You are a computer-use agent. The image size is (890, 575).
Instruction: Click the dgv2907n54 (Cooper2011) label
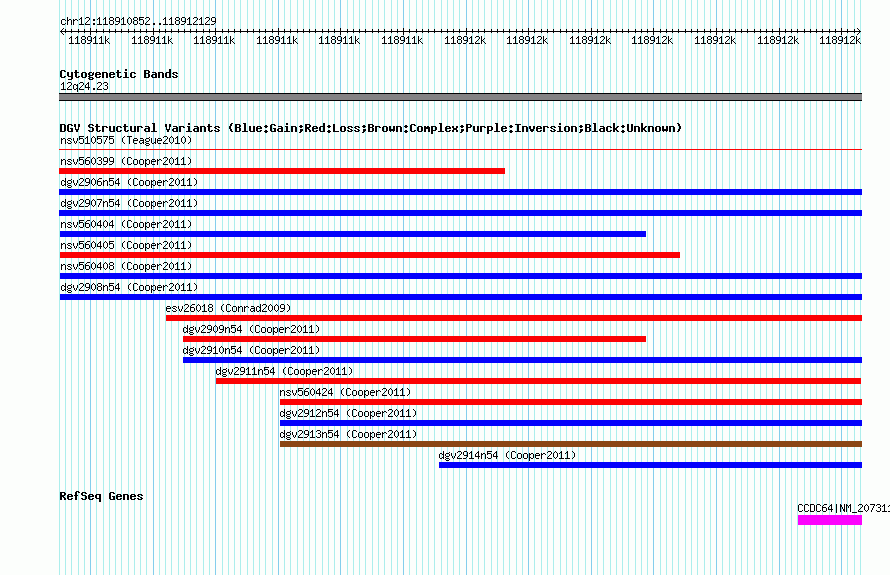129,203
